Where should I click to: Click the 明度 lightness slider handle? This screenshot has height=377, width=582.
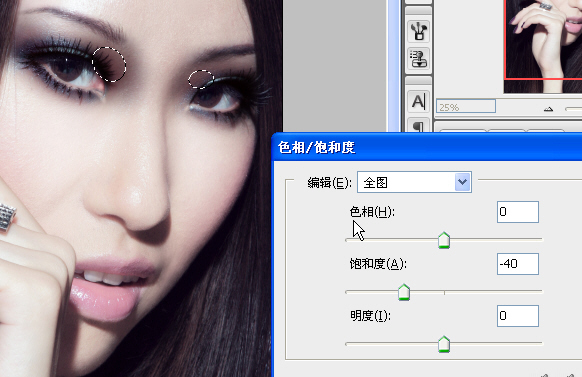pyautogui.click(x=444, y=344)
